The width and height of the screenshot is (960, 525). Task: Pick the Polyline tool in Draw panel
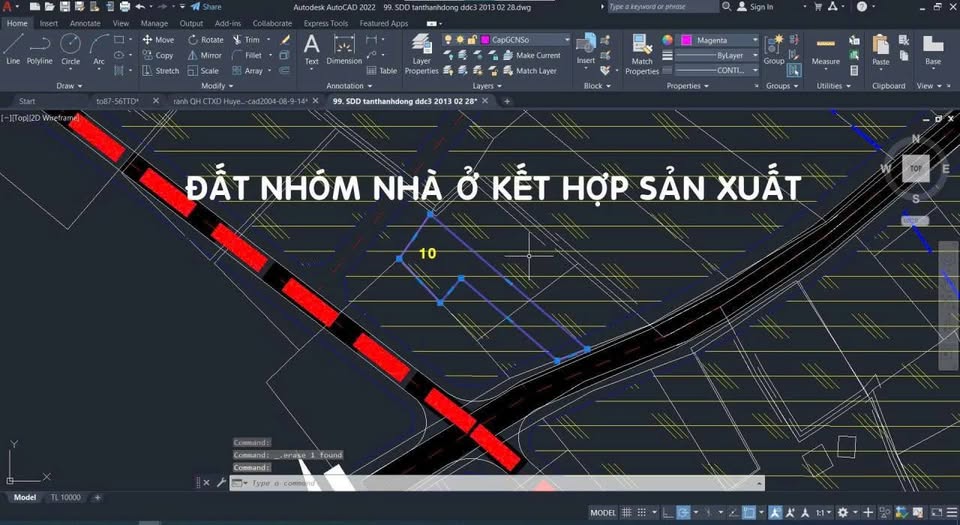(x=40, y=48)
